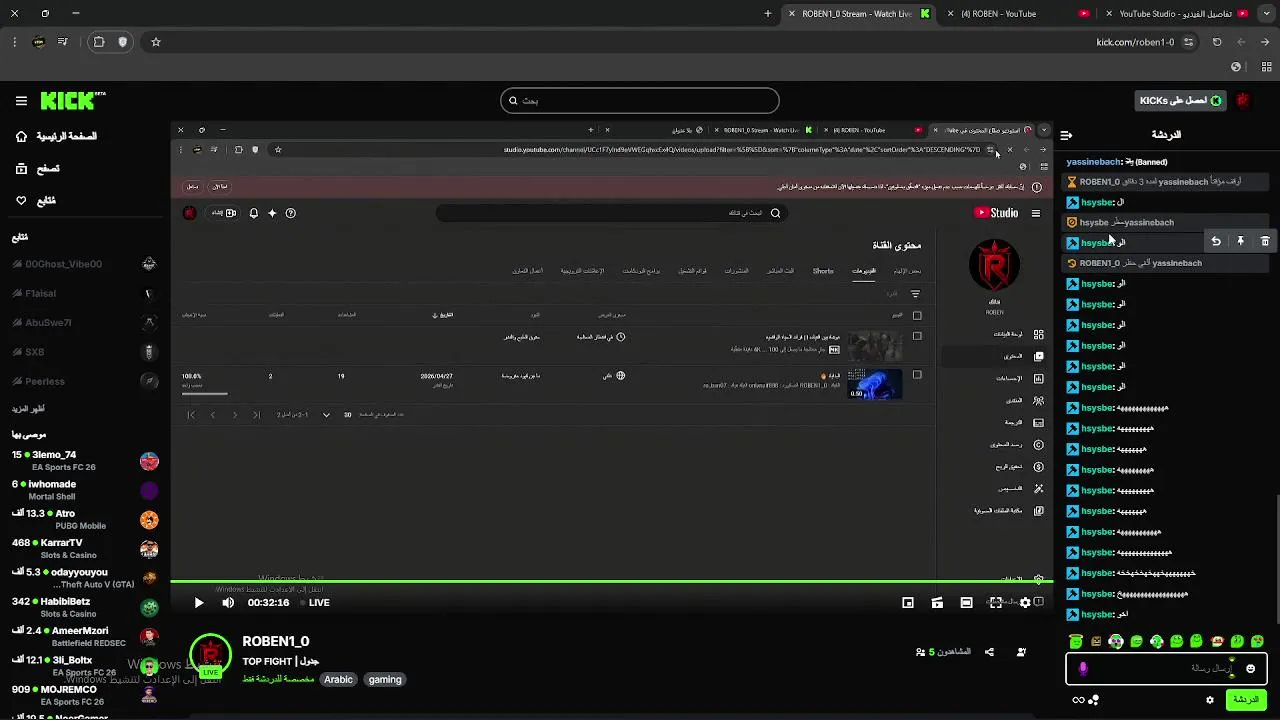The width and height of the screenshot is (1280, 720).
Task: Focus the Kick search field
Action: click(640, 101)
